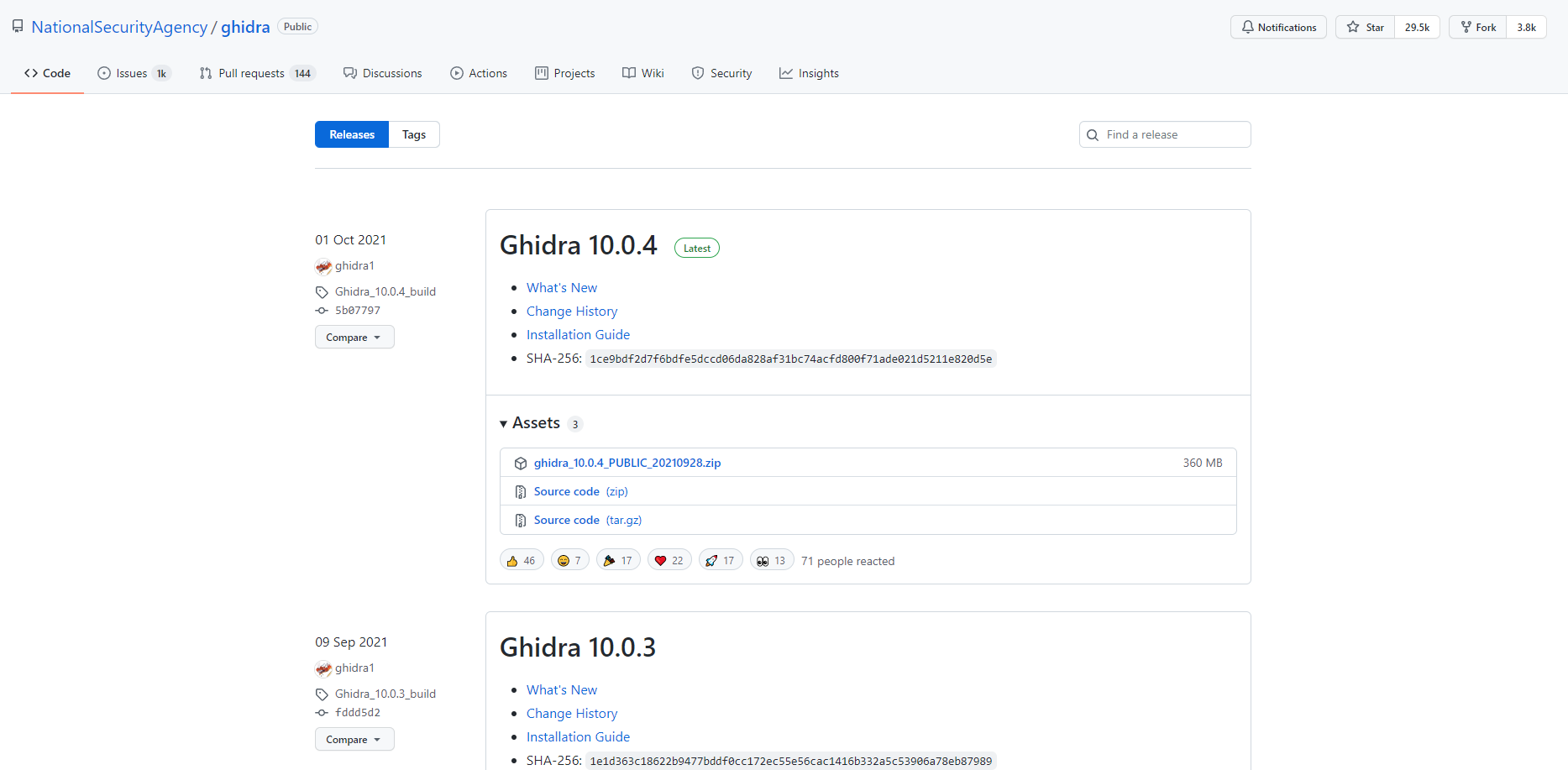Viewport: 1568px width, 770px height.
Task: Open the Issues tab
Action: (x=134, y=73)
